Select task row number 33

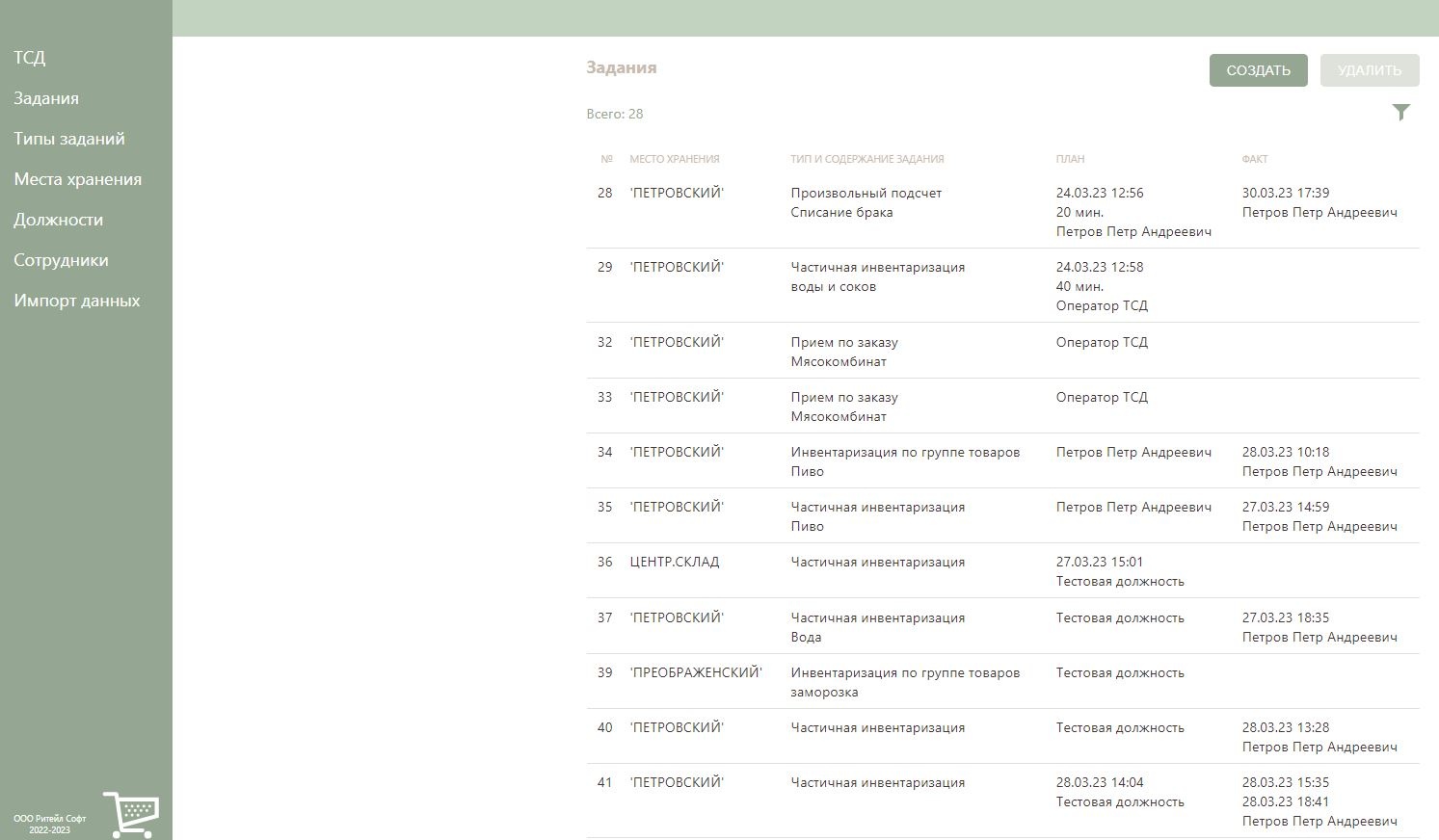[1002, 406]
